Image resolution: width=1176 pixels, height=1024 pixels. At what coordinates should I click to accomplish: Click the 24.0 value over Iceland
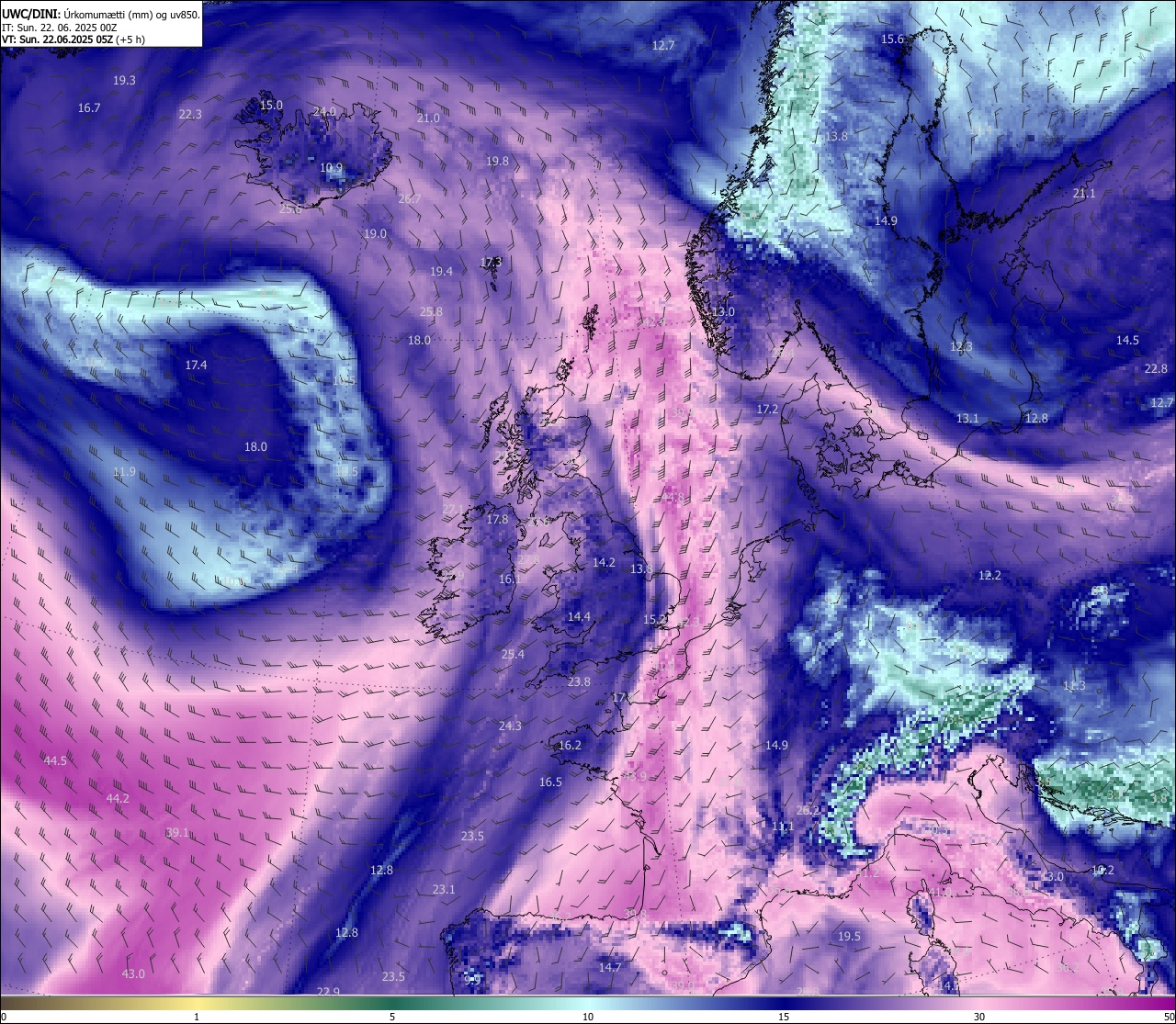click(324, 112)
